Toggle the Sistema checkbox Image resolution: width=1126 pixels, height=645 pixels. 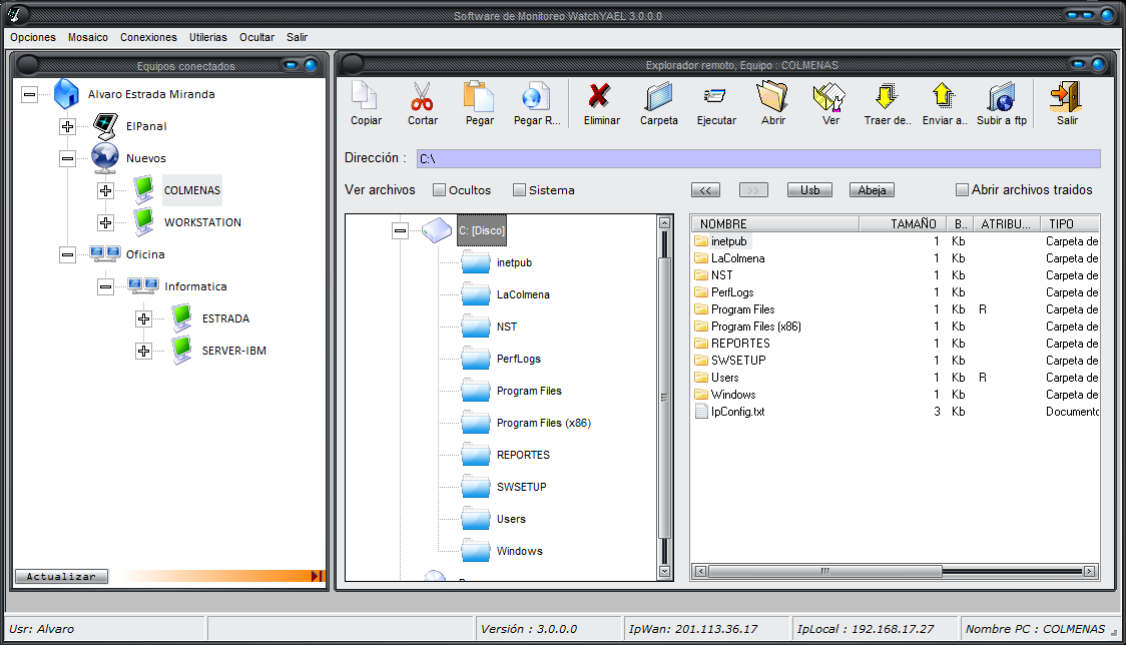point(519,190)
